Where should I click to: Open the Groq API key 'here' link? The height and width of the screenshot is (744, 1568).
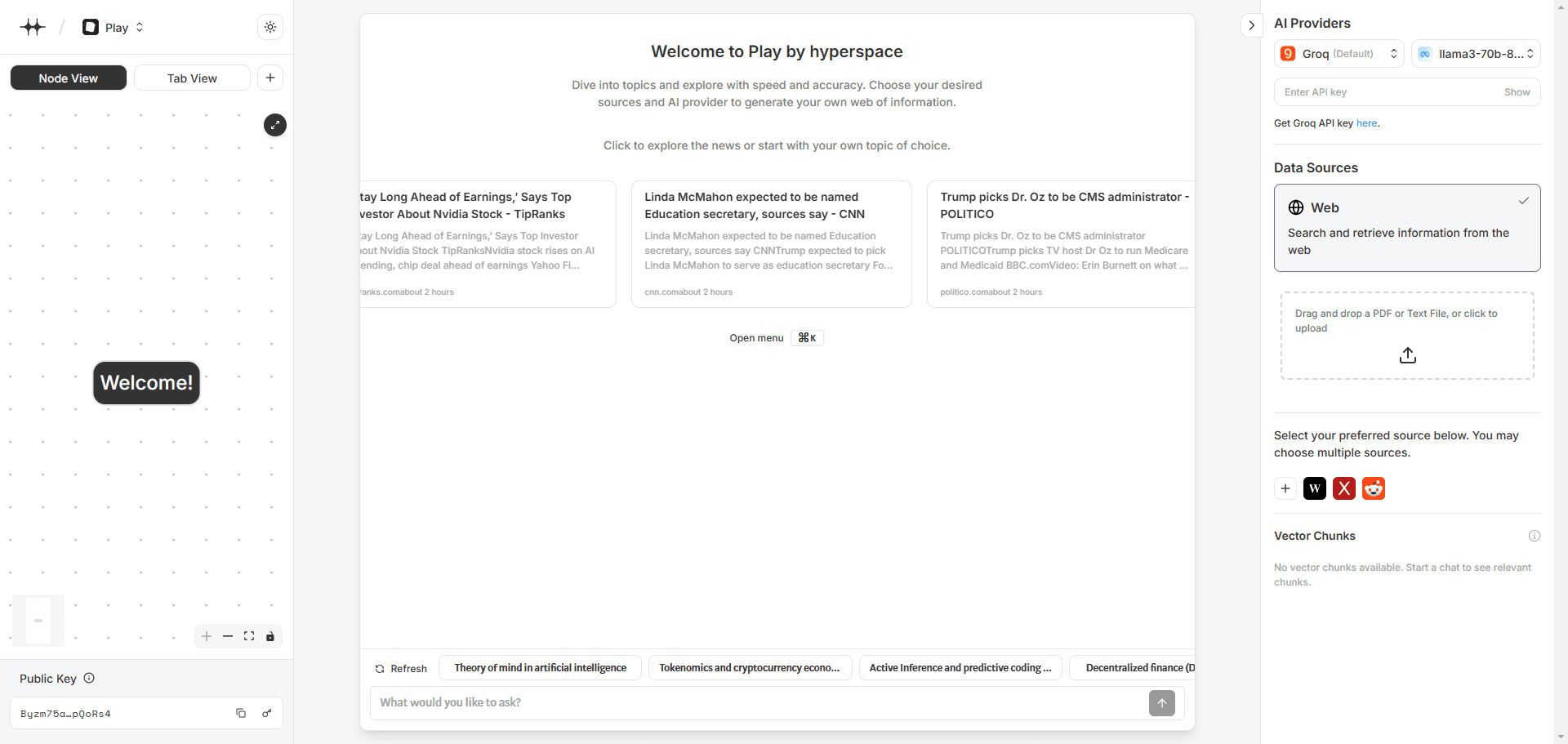pos(1366,123)
